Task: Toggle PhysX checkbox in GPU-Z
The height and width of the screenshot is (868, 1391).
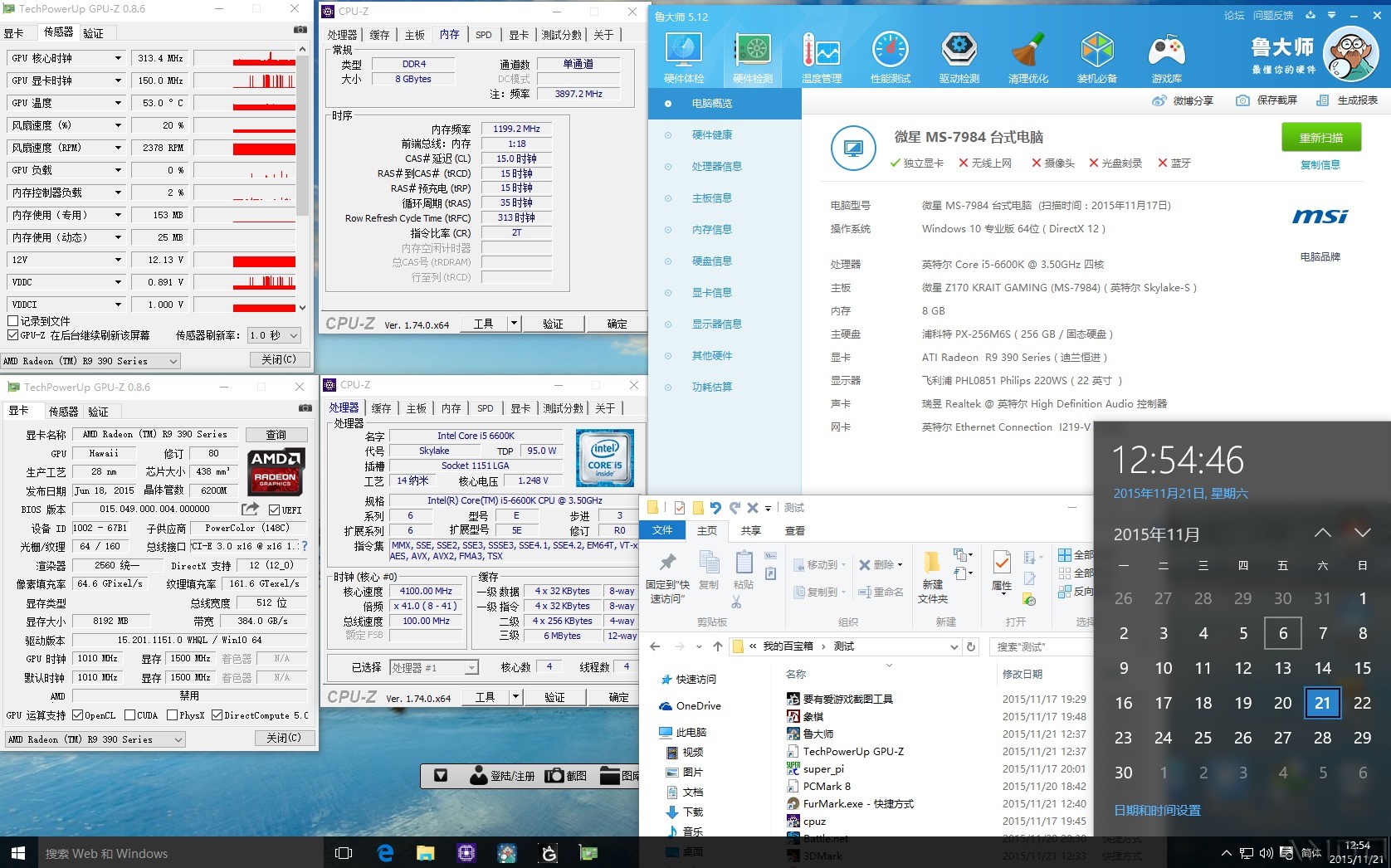Action: click(x=172, y=715)
